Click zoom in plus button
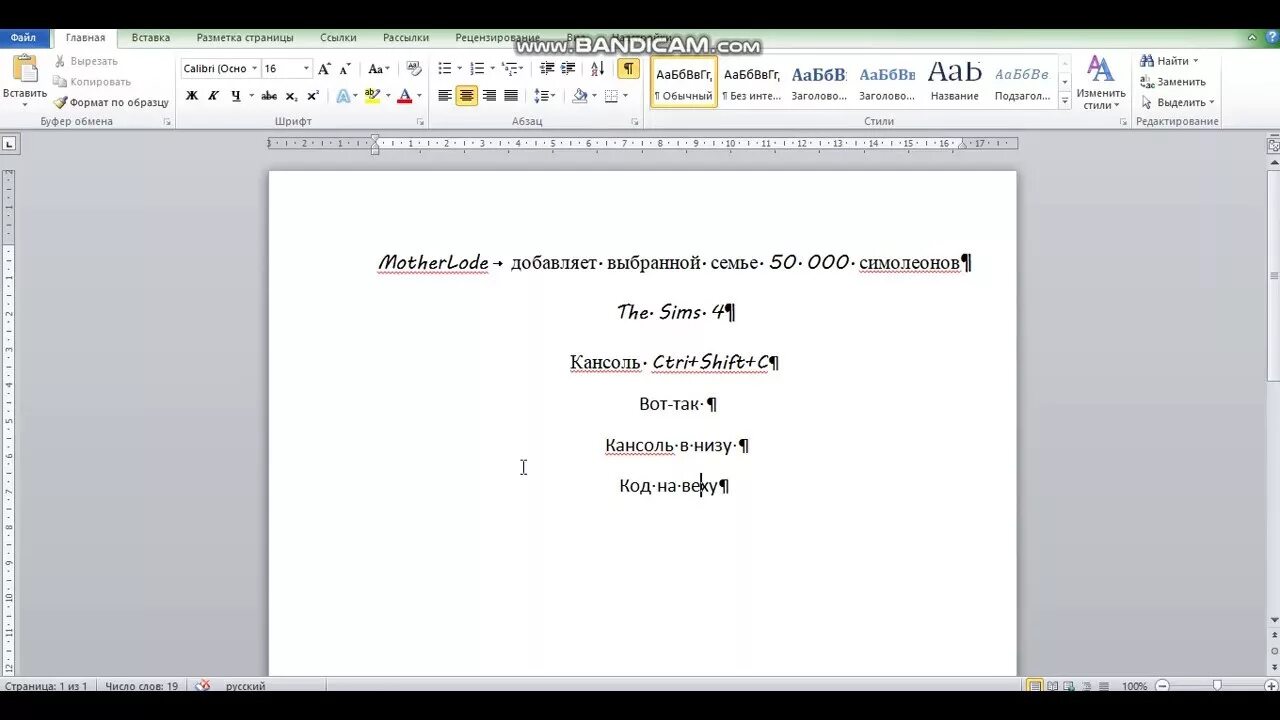This screenshot has height=720, width=1280. click(x=1269, y=686)
